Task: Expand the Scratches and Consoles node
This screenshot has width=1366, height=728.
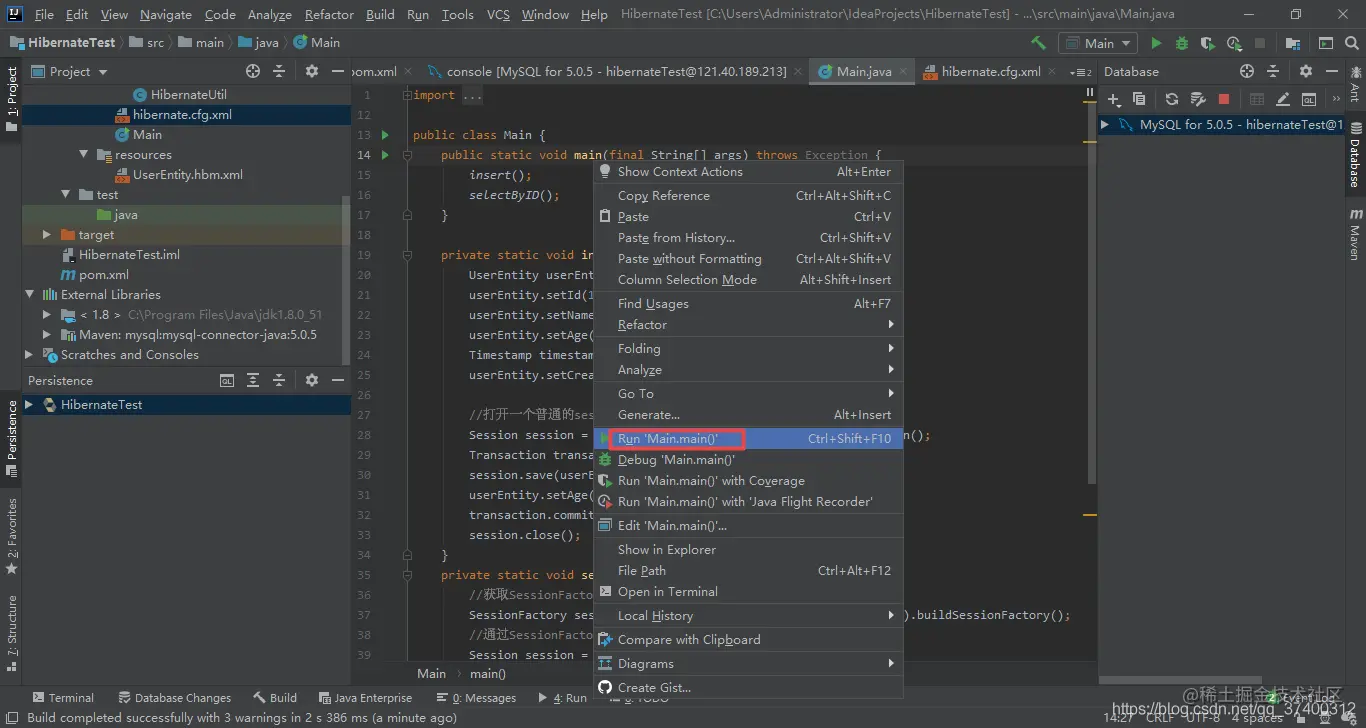Action: (x=29, y=355)
